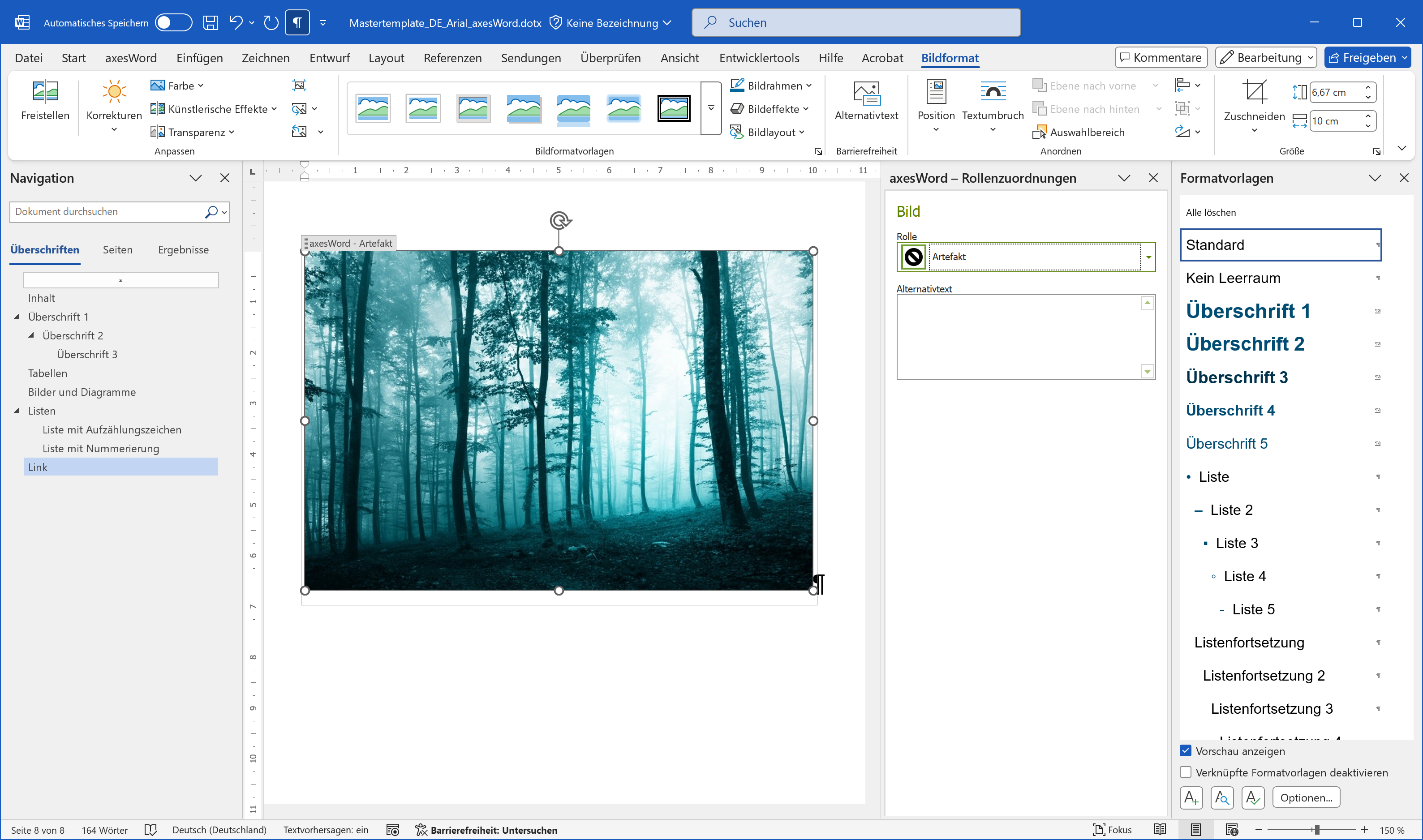Click the Auswahlbereich selection pane icon

(x=1039, y=132)
